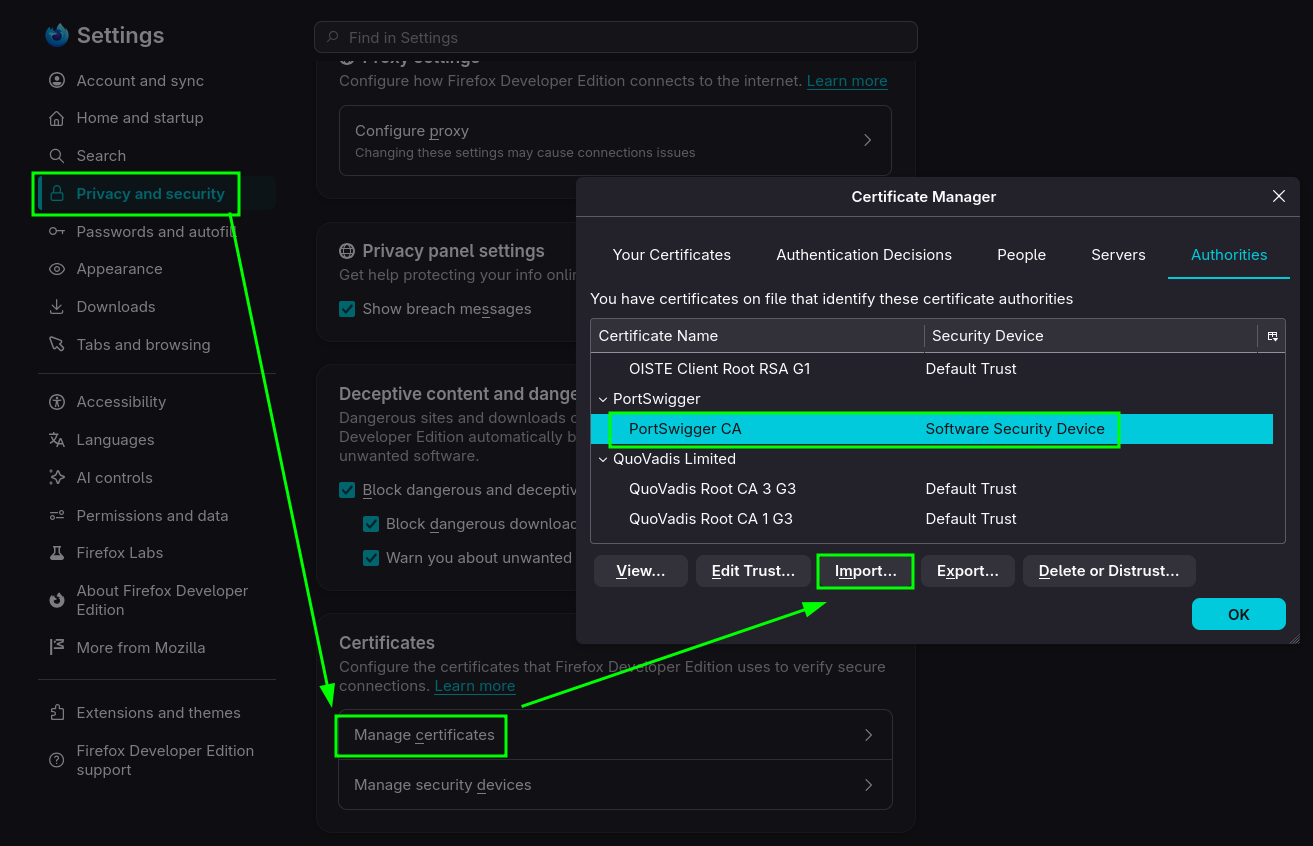1313x846 pixels.
Task: Toggle Block dangerous and deceptive content checkbox
Action: 347,490
